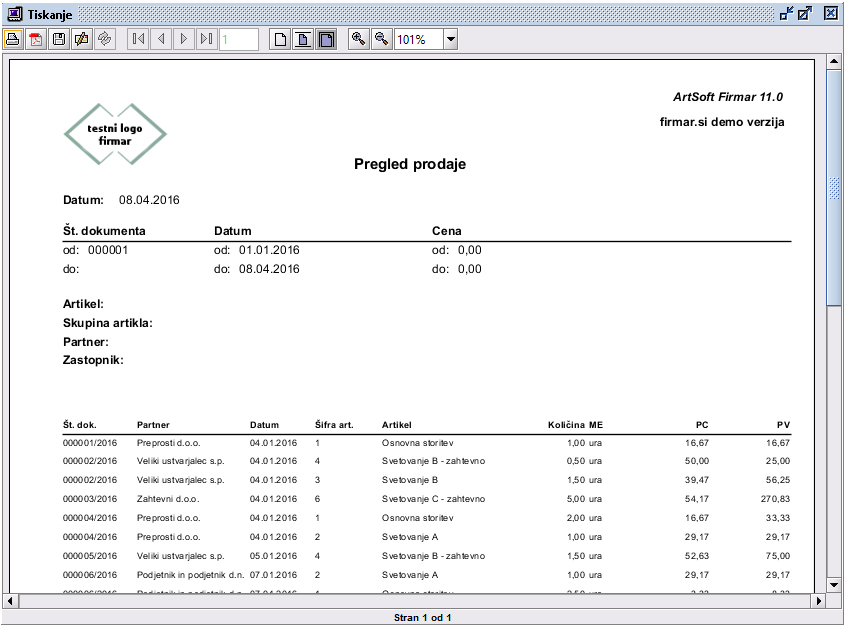This screenshot has width=847, height=628.
Task: Go to the first page
Action: click(138, 39)
